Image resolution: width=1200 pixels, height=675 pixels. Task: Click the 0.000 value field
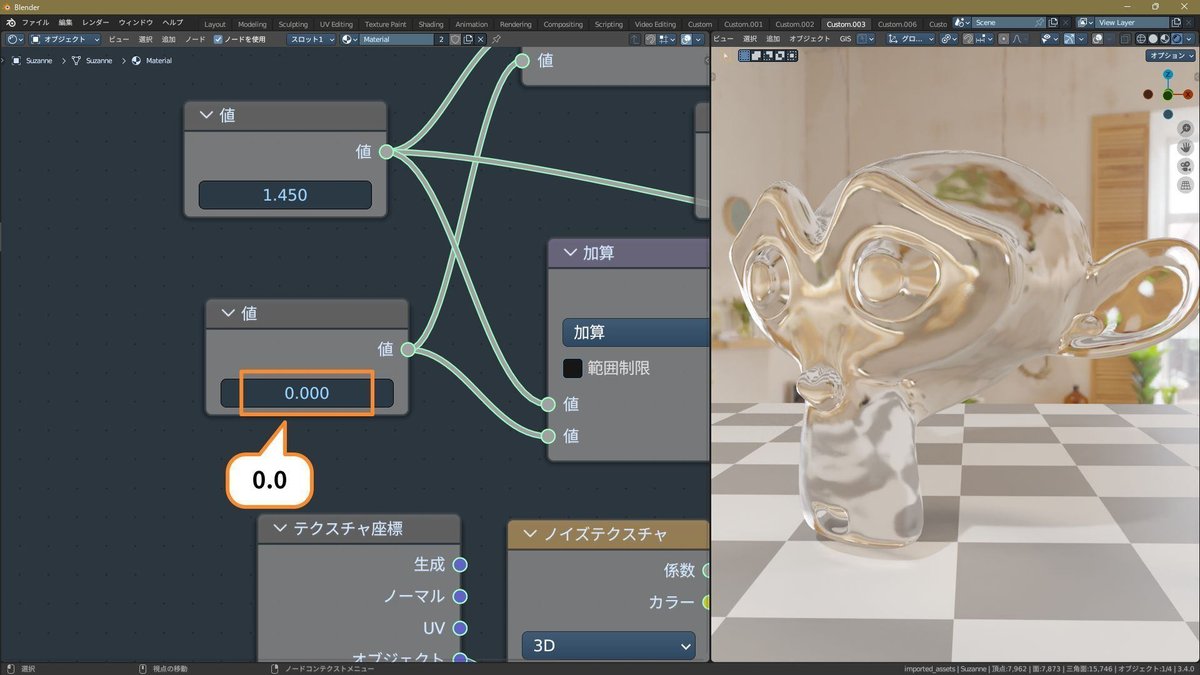(x=307, y=393)
